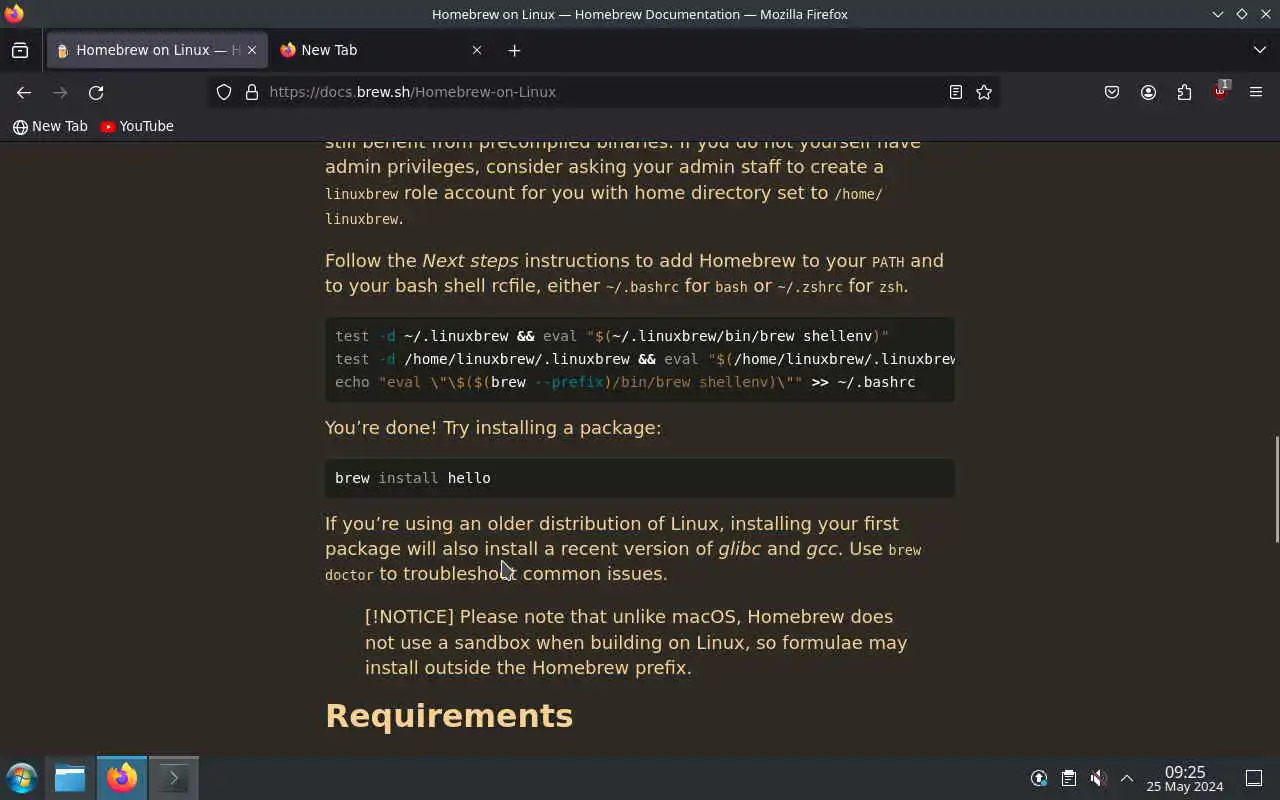Close the New Tab tab
Image resolution: width=1280 pixels, height=800 pixels.
pos(477,50)
